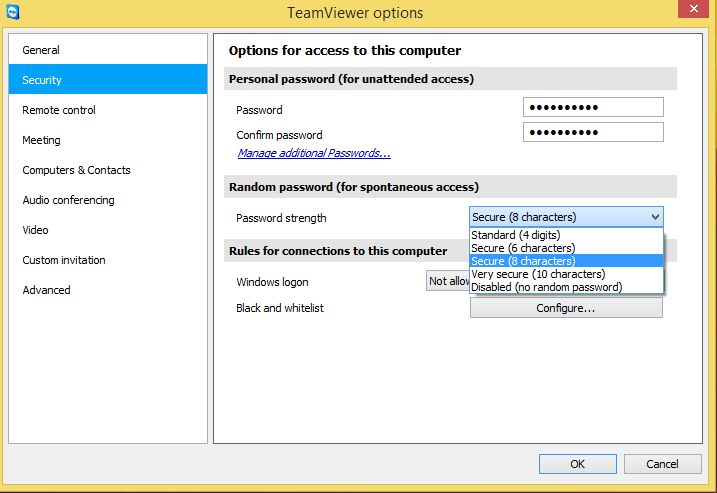The image size is (717, 493).
Task: Close the TeamViewer options window
Action: [693, 11]
